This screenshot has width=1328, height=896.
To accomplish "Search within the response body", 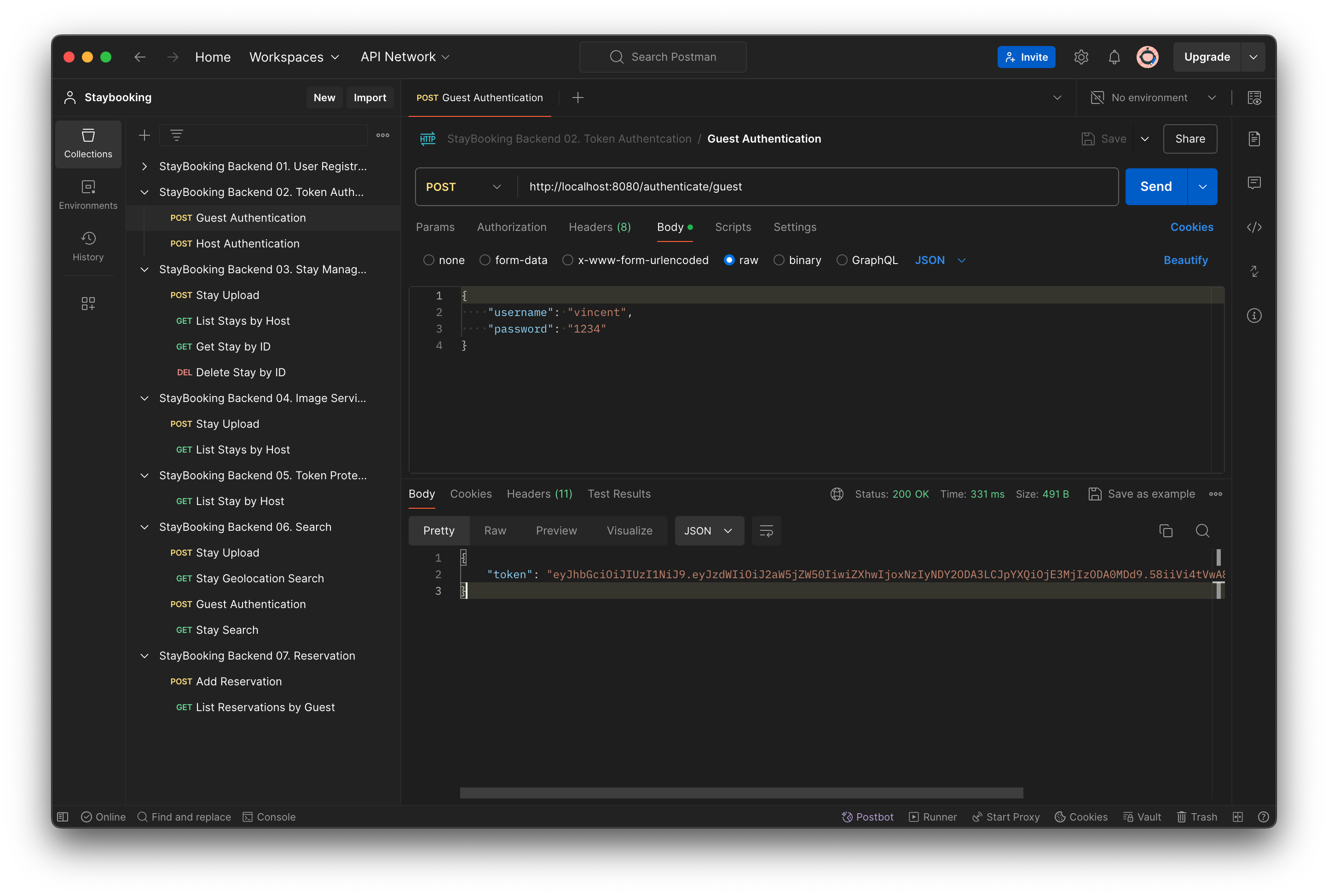I will coord(1202,530).
